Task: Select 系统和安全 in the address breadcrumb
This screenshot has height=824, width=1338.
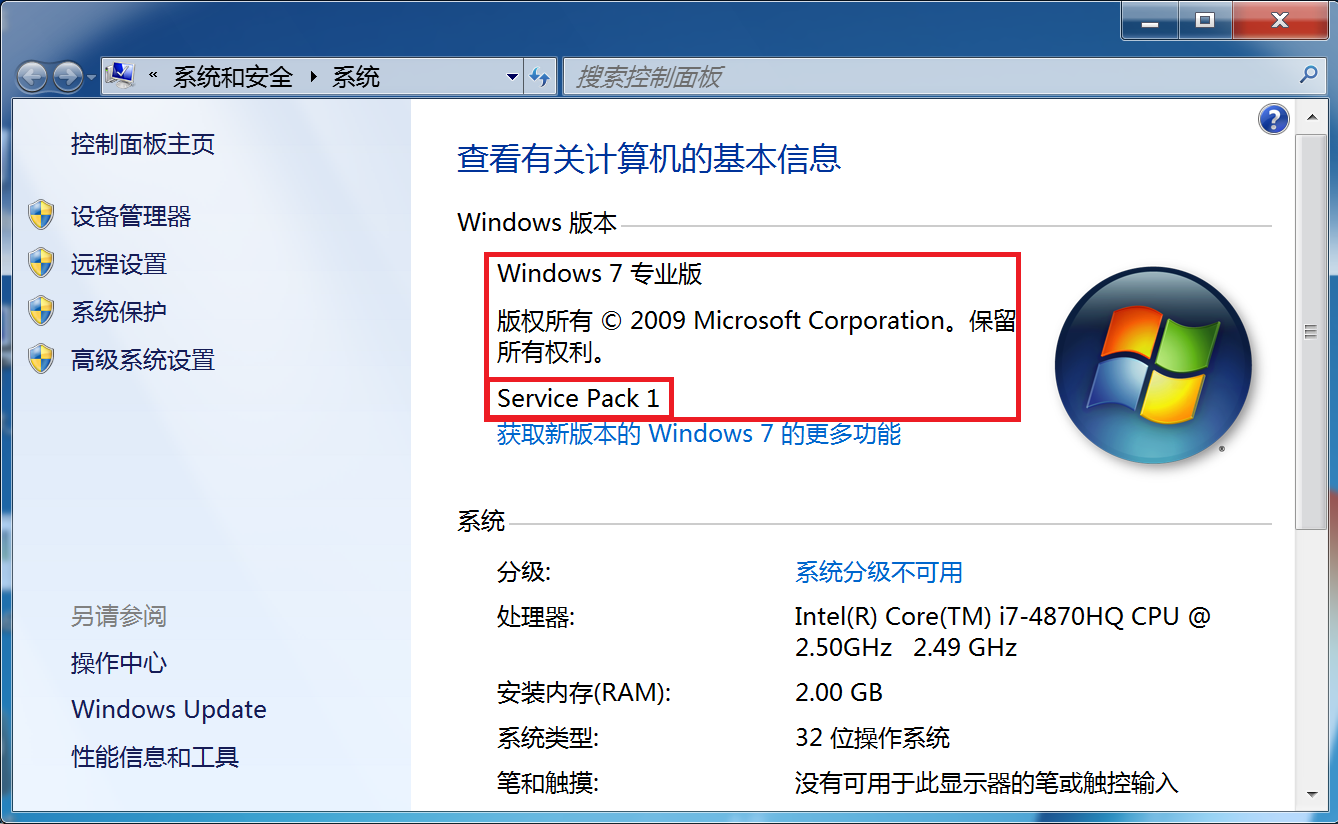Action: [233, 77]
